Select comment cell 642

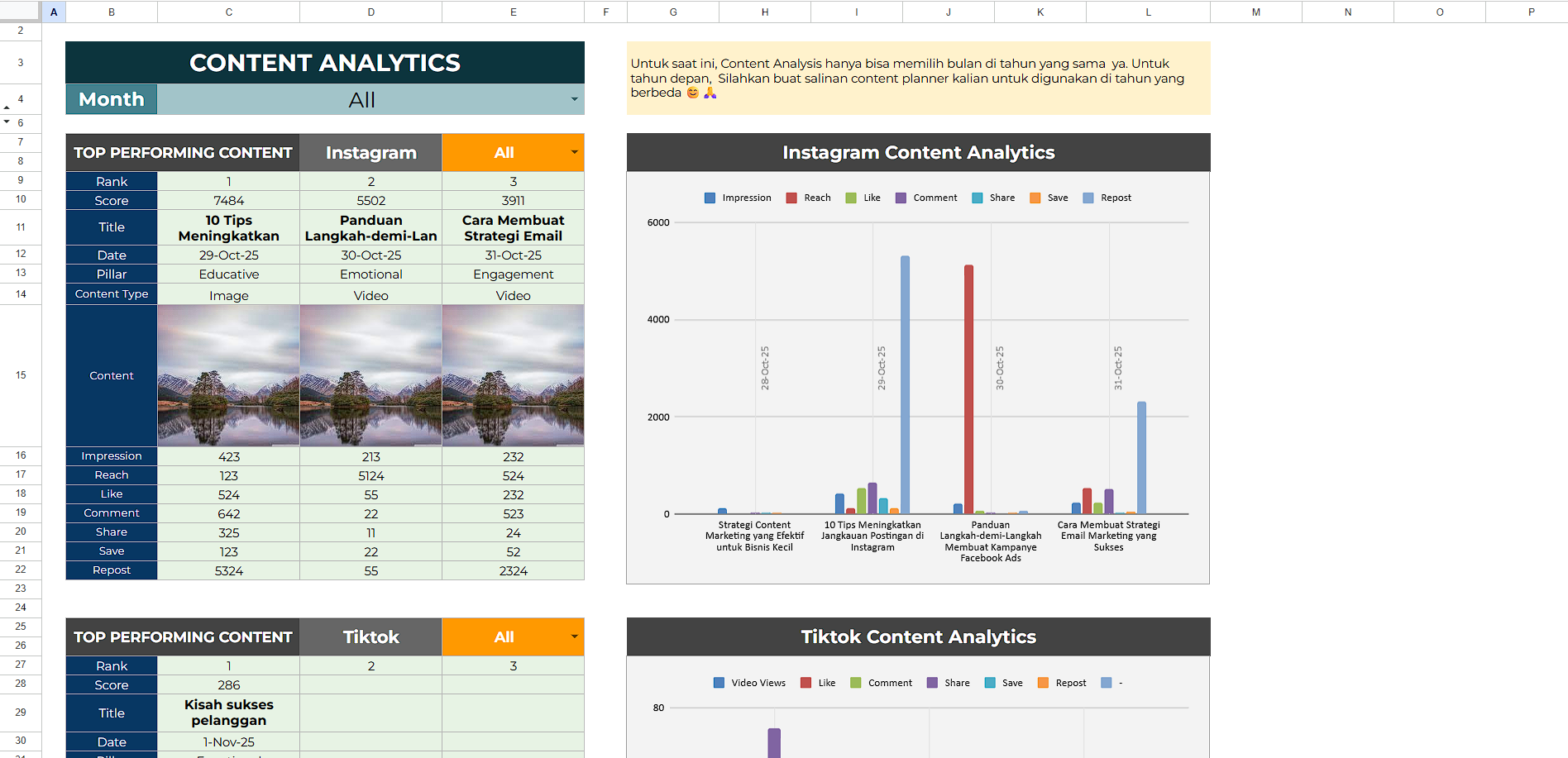pyautogui.click(x=229, y=514)
